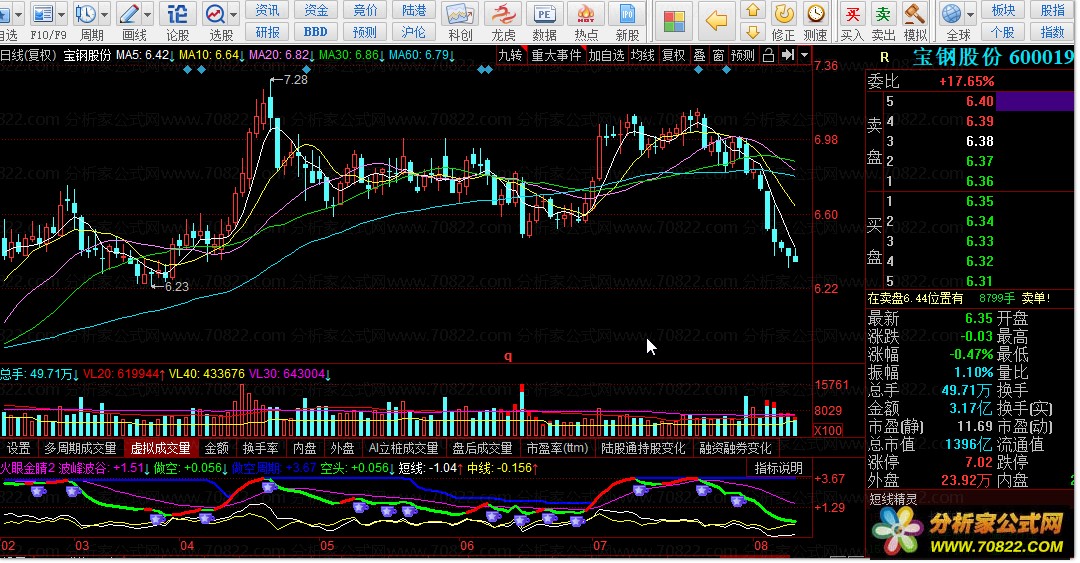Screen dimensions: 1080x563
Task: Toggle 均线 moving average lines
Action: [x=643, y=55]
